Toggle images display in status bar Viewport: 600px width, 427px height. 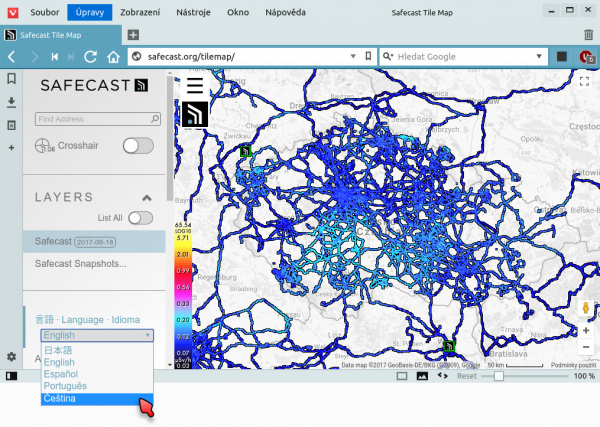tap(422, 376)
